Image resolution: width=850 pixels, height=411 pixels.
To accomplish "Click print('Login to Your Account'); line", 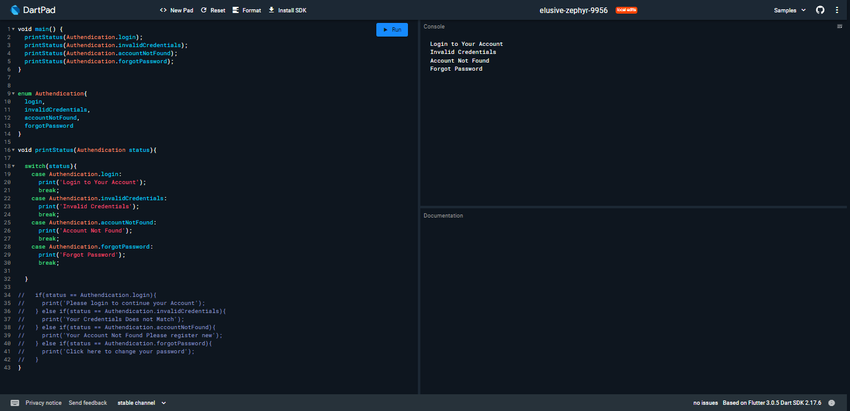I will [92, 182].
